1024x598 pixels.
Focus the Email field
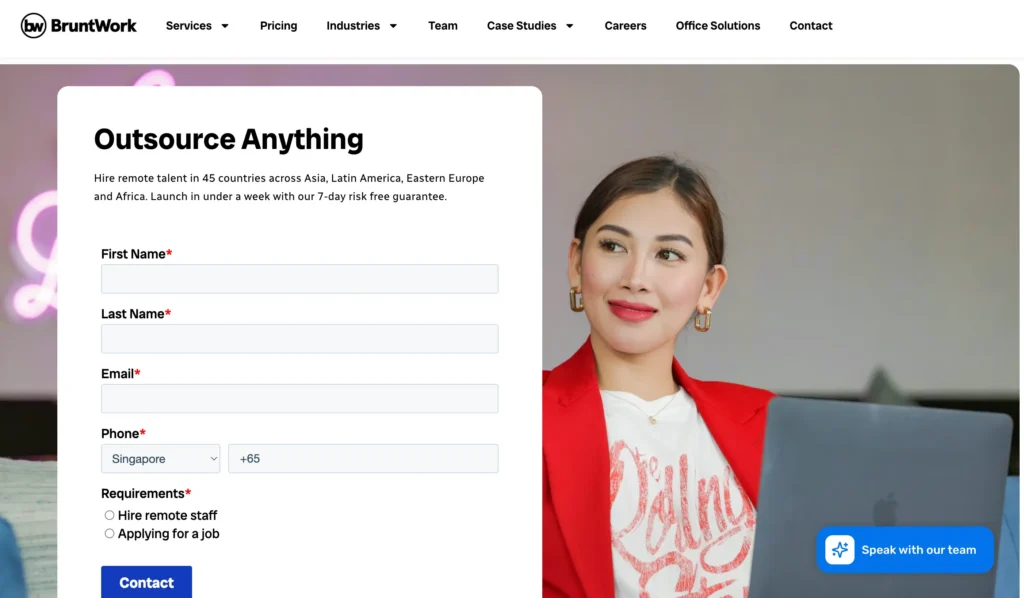pyautogui.click(x=300, y=398)
